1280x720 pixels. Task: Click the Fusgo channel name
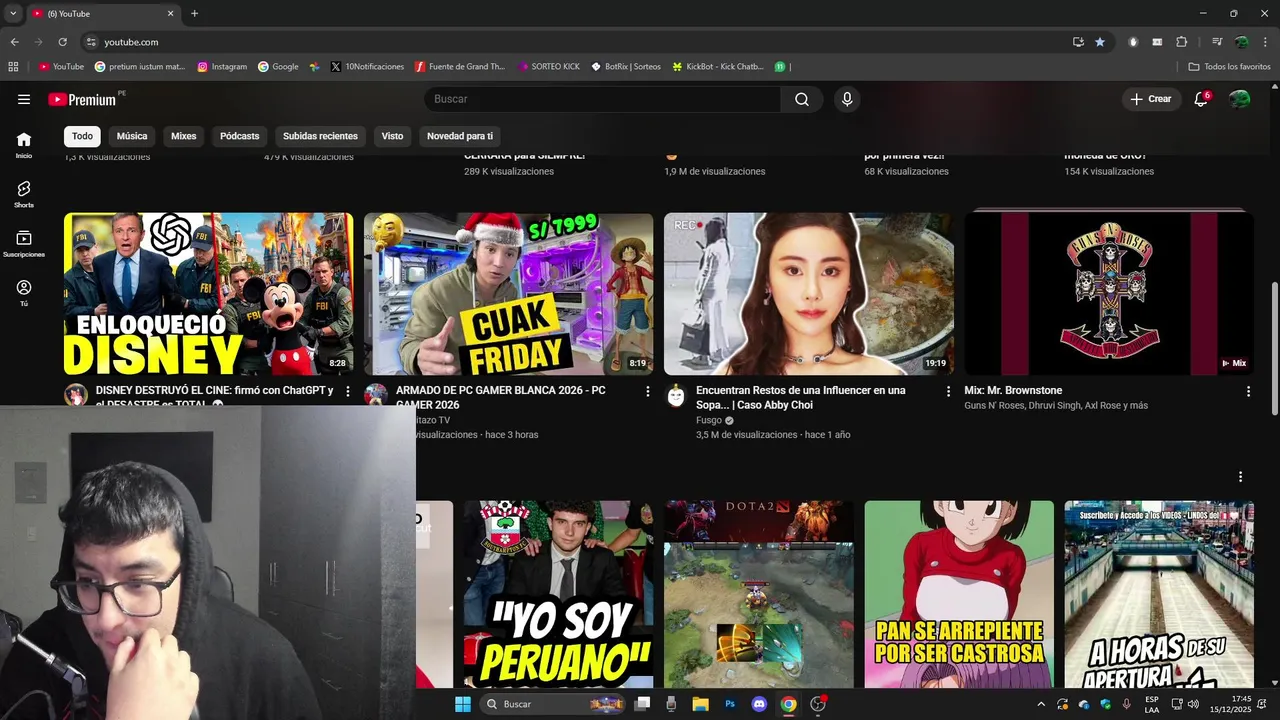(x=709, y=421)
